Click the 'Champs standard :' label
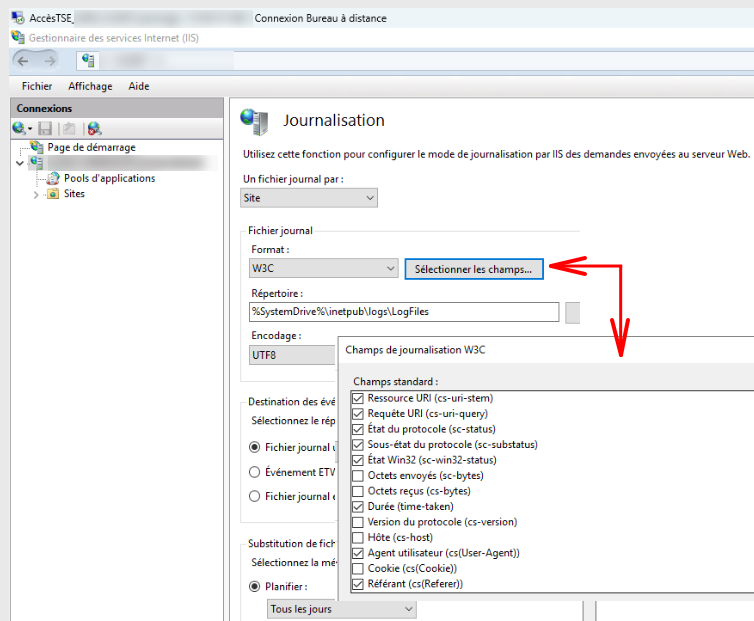 tap(395, 381)
